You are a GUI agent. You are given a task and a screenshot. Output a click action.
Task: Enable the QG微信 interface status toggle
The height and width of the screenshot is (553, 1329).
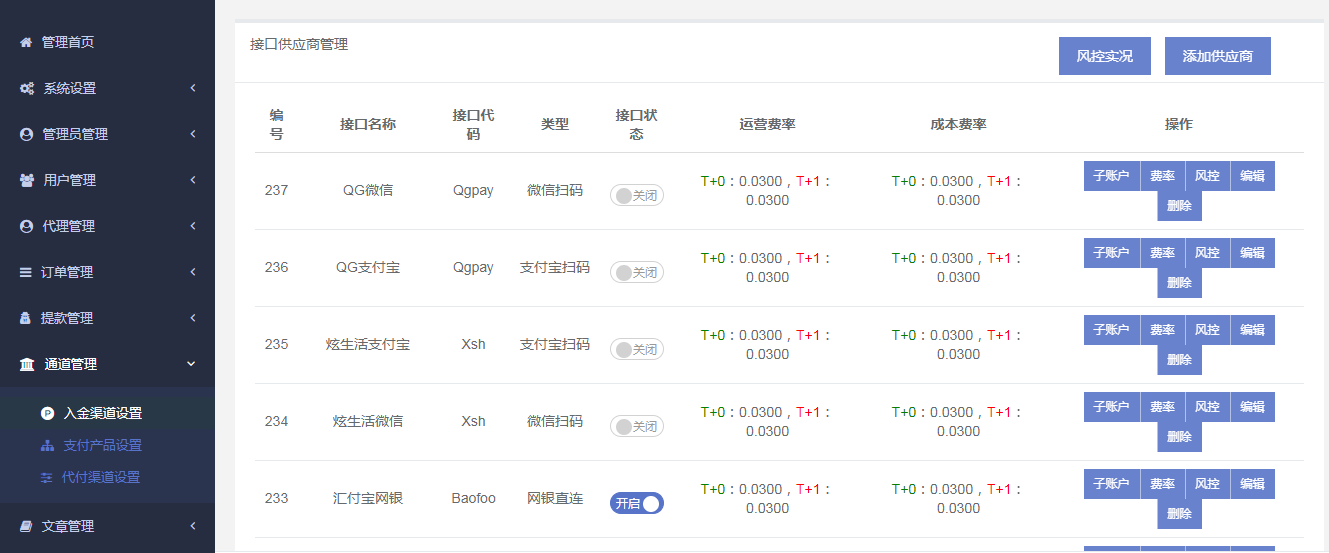[x=636, y=196]
